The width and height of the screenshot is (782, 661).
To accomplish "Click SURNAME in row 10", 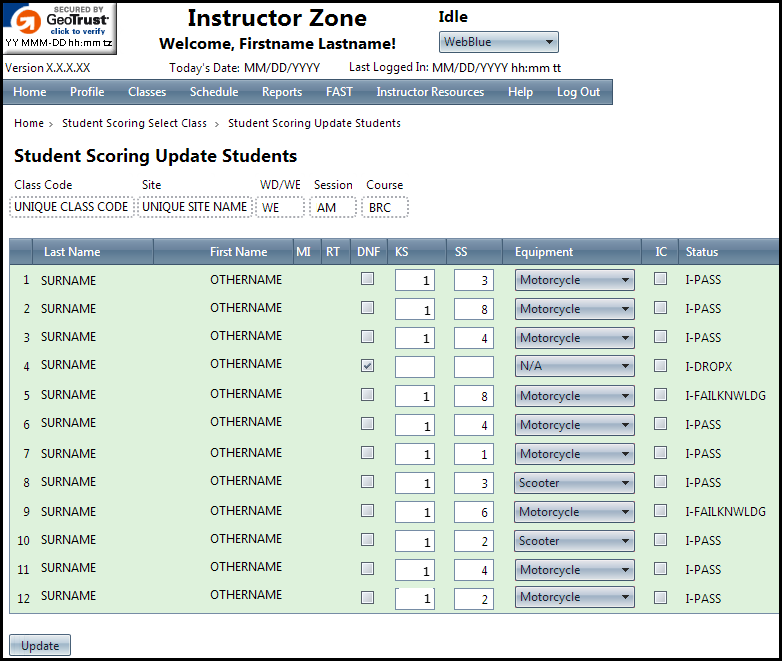I will coord(68,540).
